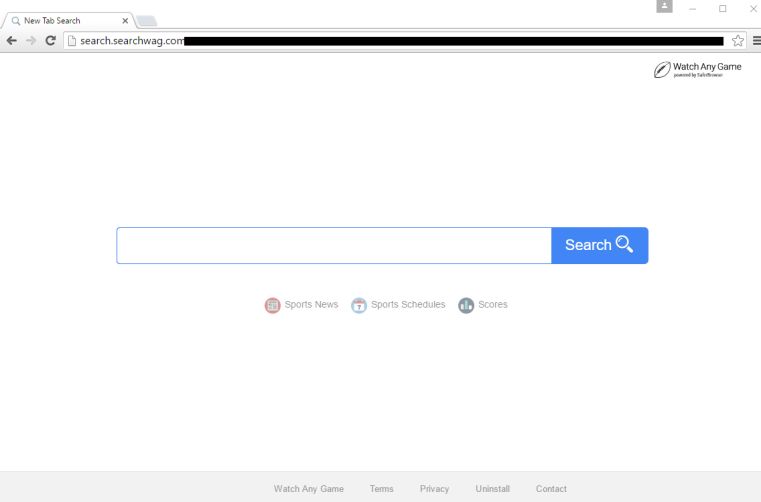The height and width of the screenshot is (502, 761).
Task: Click the Sports Schedules calendar icon
Action: pyautogui.click(x=359, y=305)
